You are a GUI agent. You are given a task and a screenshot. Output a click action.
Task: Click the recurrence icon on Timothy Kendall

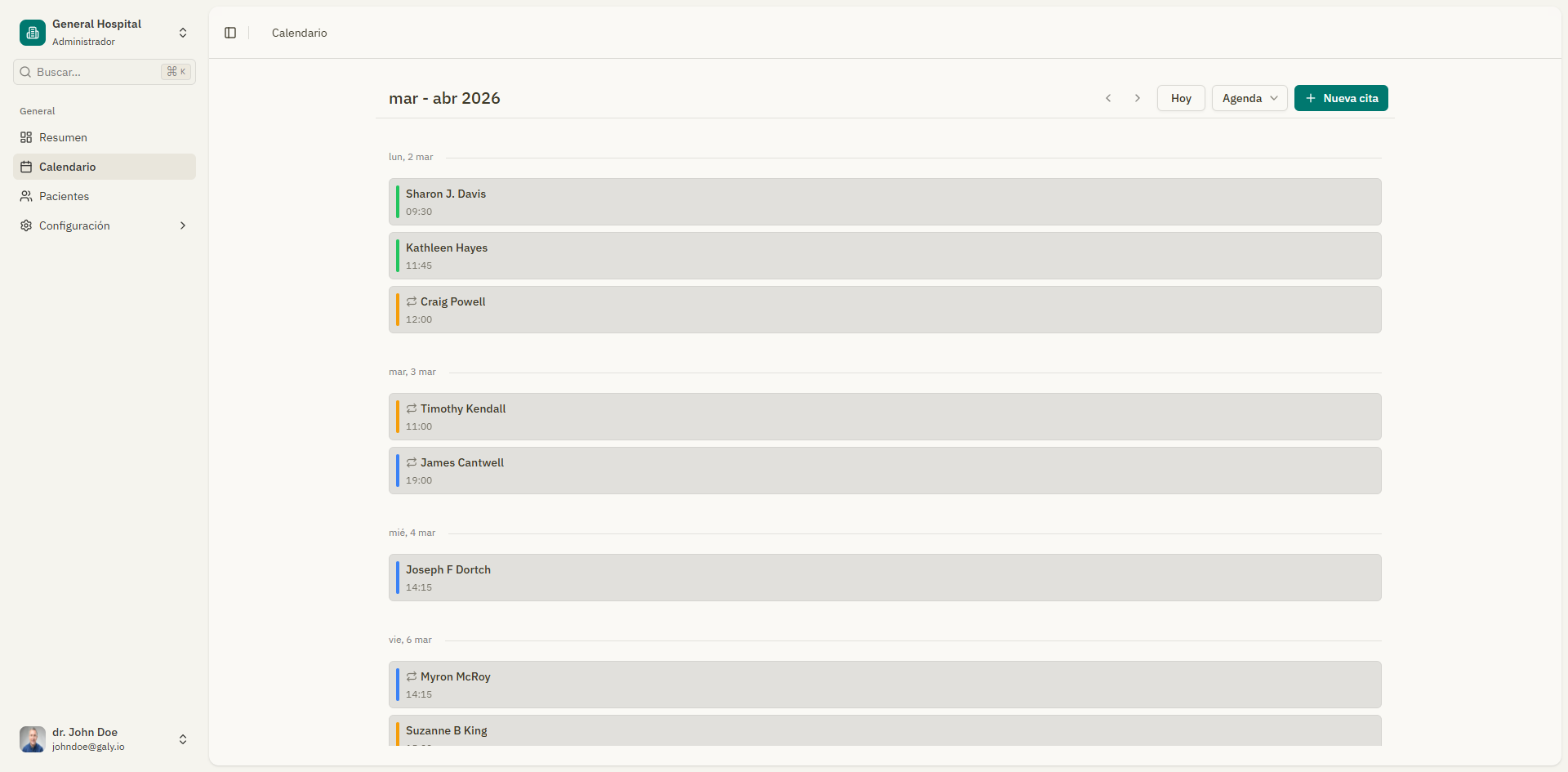[412, 408]
